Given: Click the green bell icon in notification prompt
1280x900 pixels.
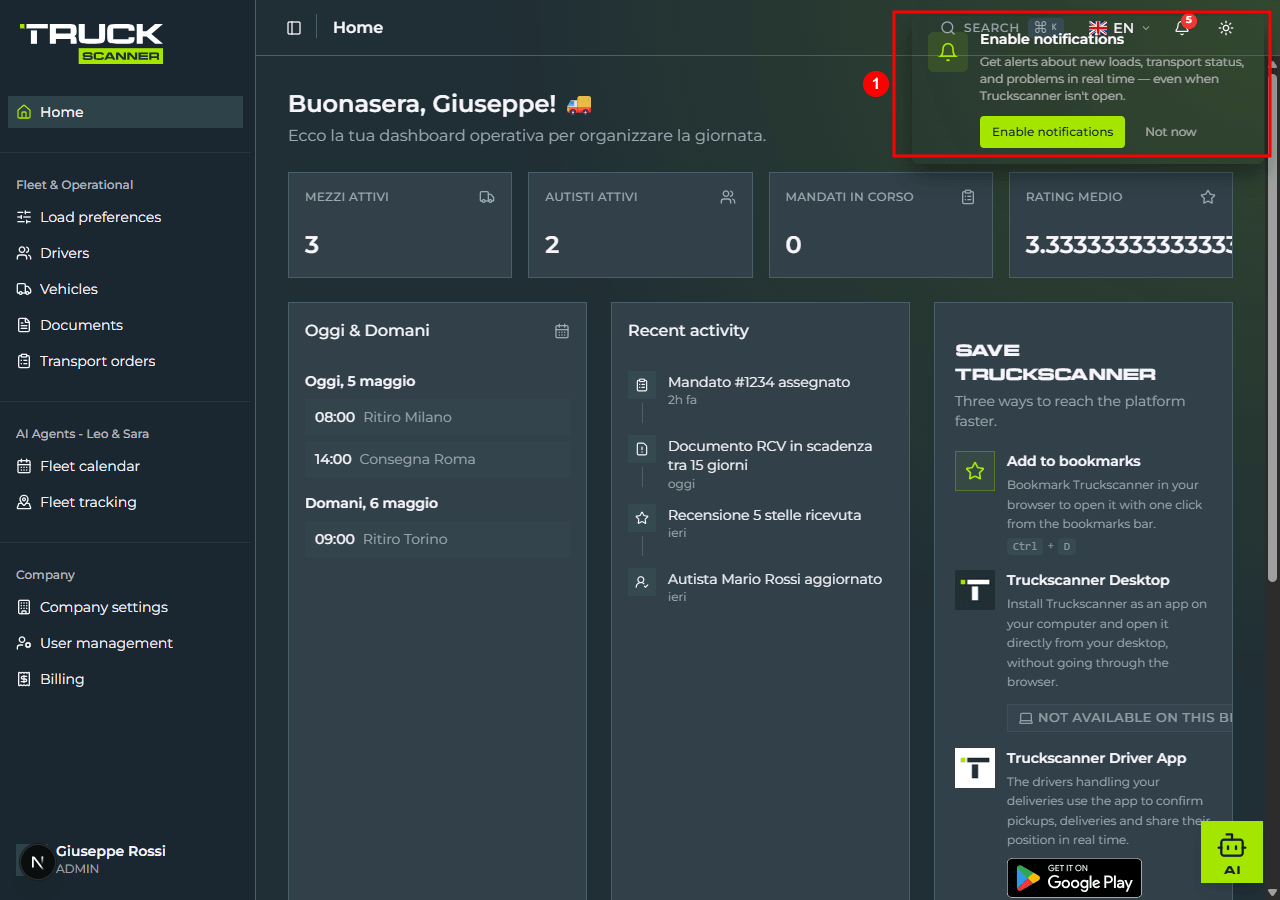Looking at the screenshot, I should click(x=948, y=52).
